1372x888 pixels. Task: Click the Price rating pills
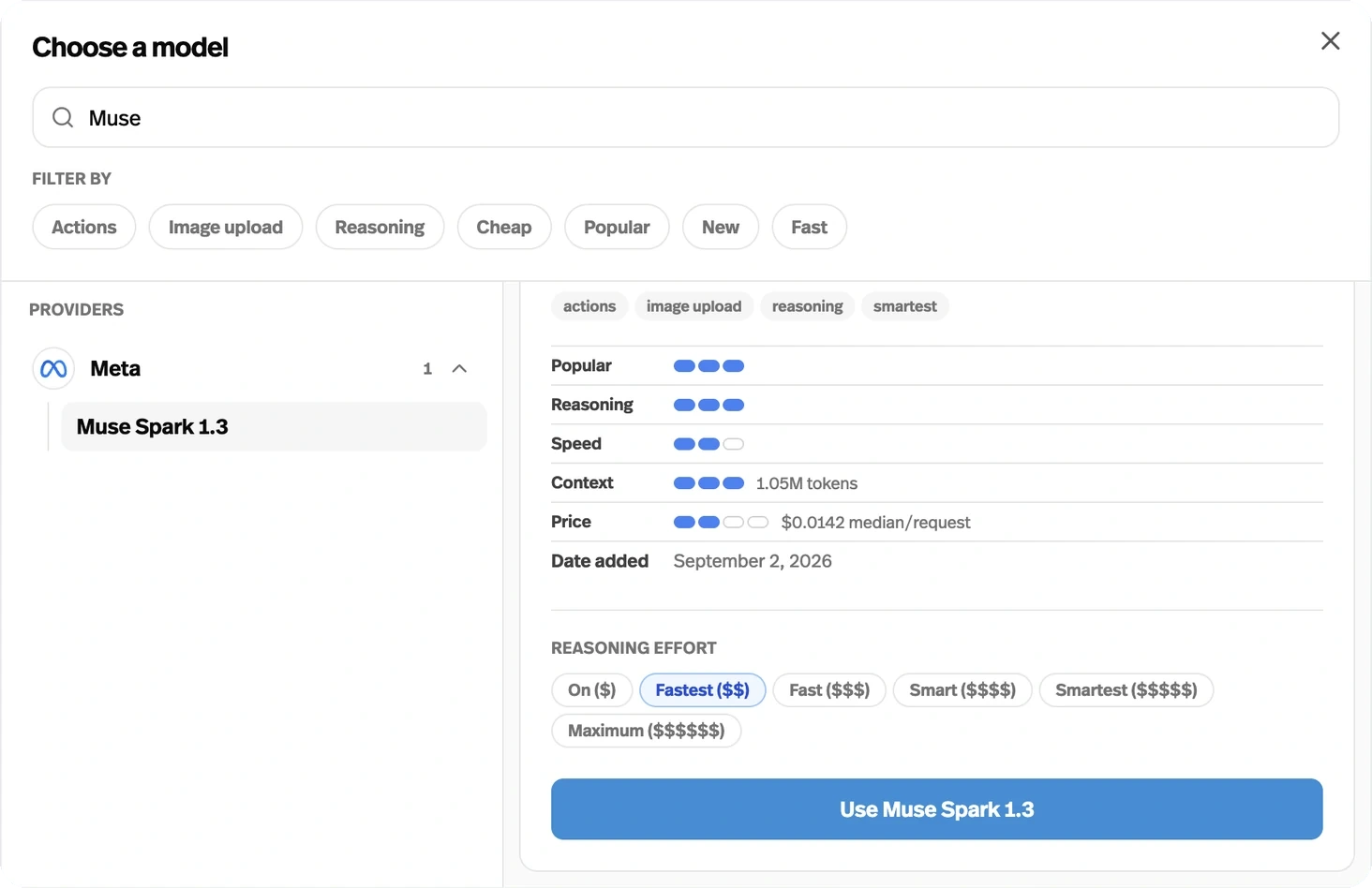click(722, 523)
